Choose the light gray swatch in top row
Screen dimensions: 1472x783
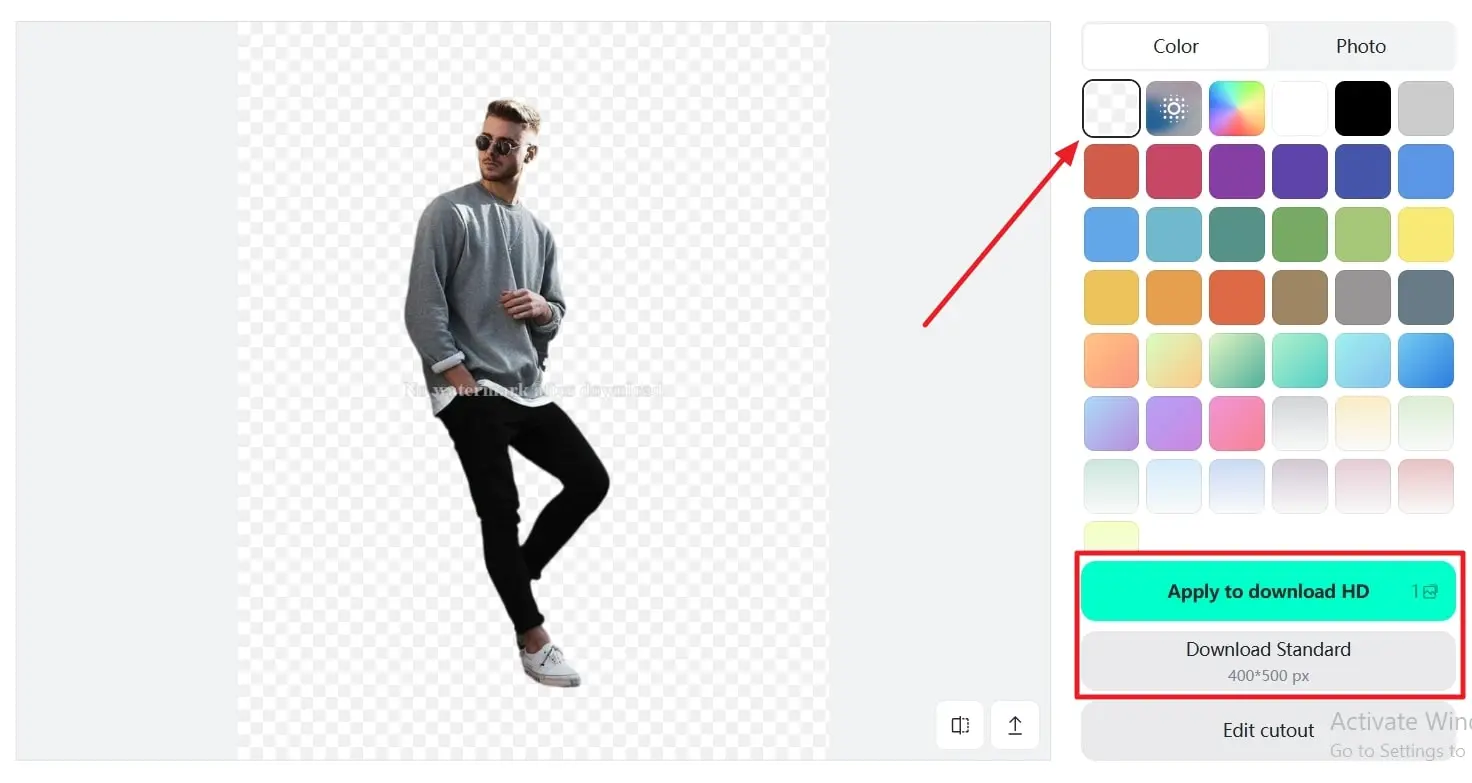tap(1426, 108)
